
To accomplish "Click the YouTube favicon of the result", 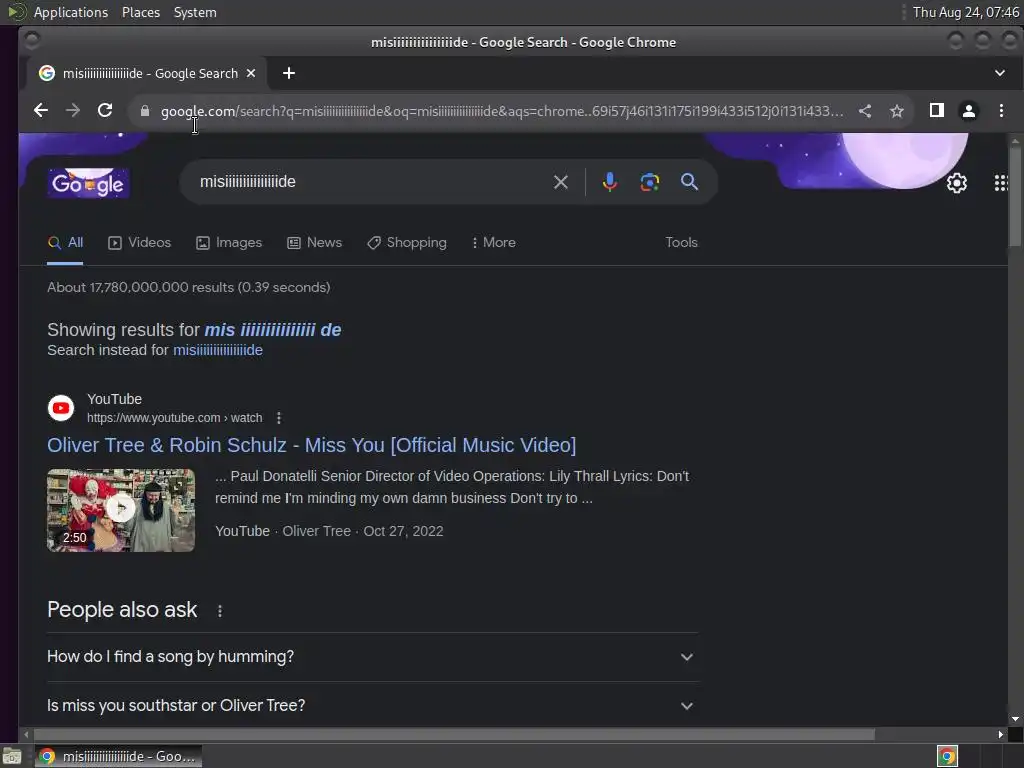I will point(61,408).
